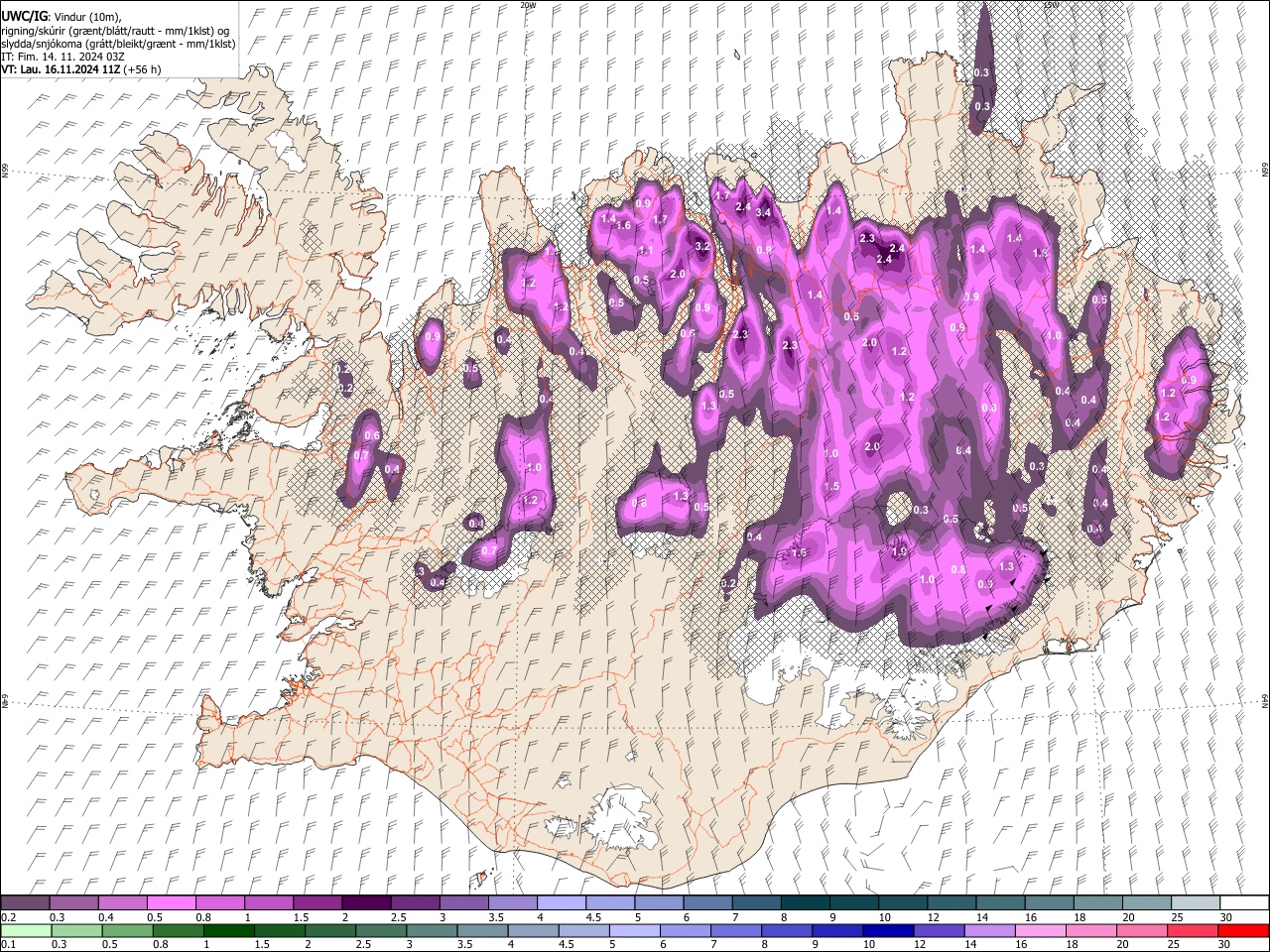Click the '30' label in the snowfall legend row
This screenshot has width=1270, height=952.
pyautogui.click(x=1225, y=917)
